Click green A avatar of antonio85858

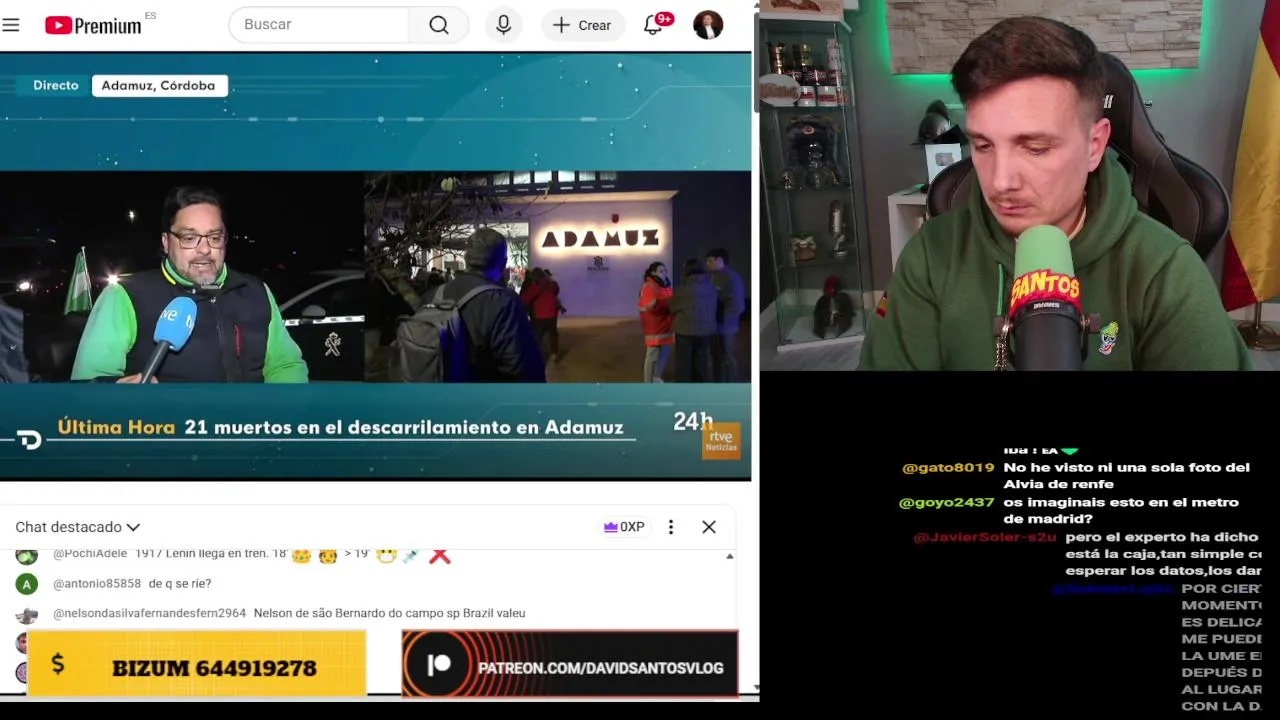[x=27, y=584]
